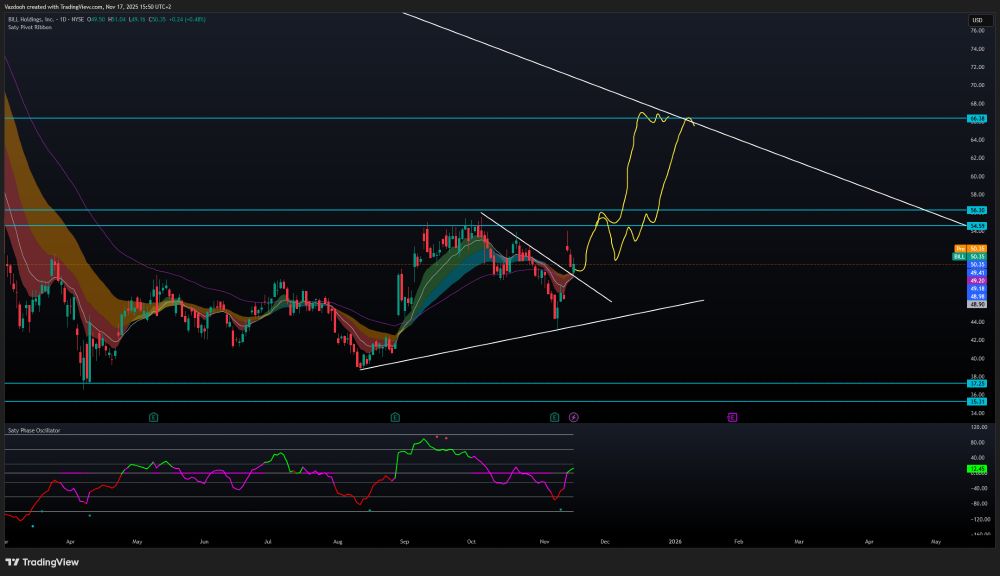Click the gray 48.90 value label

pyautogui.click(x=977, y=304)
